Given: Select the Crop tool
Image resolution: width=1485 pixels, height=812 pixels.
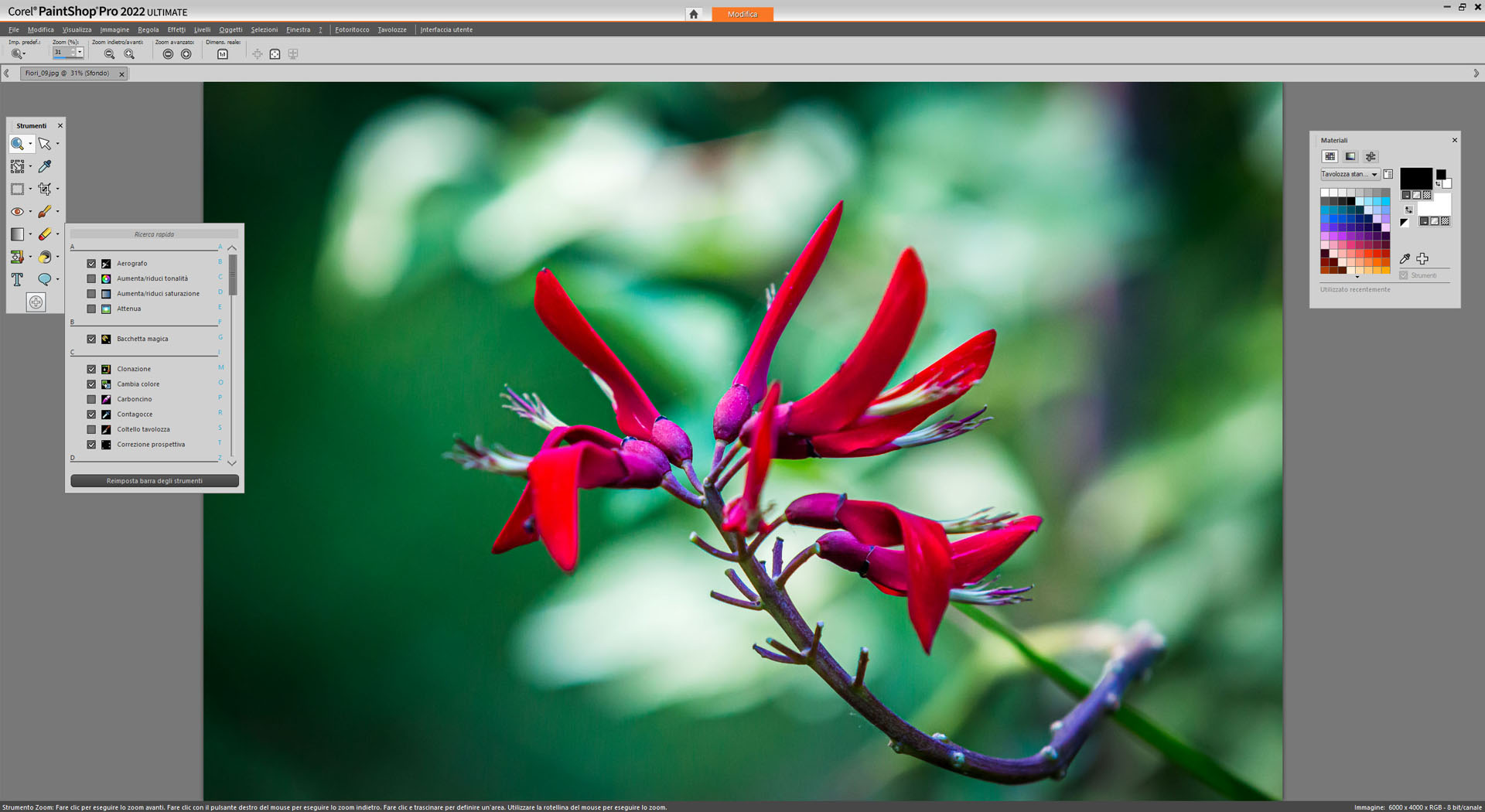Looking at the screenshot, I should [x=45, y=189].
